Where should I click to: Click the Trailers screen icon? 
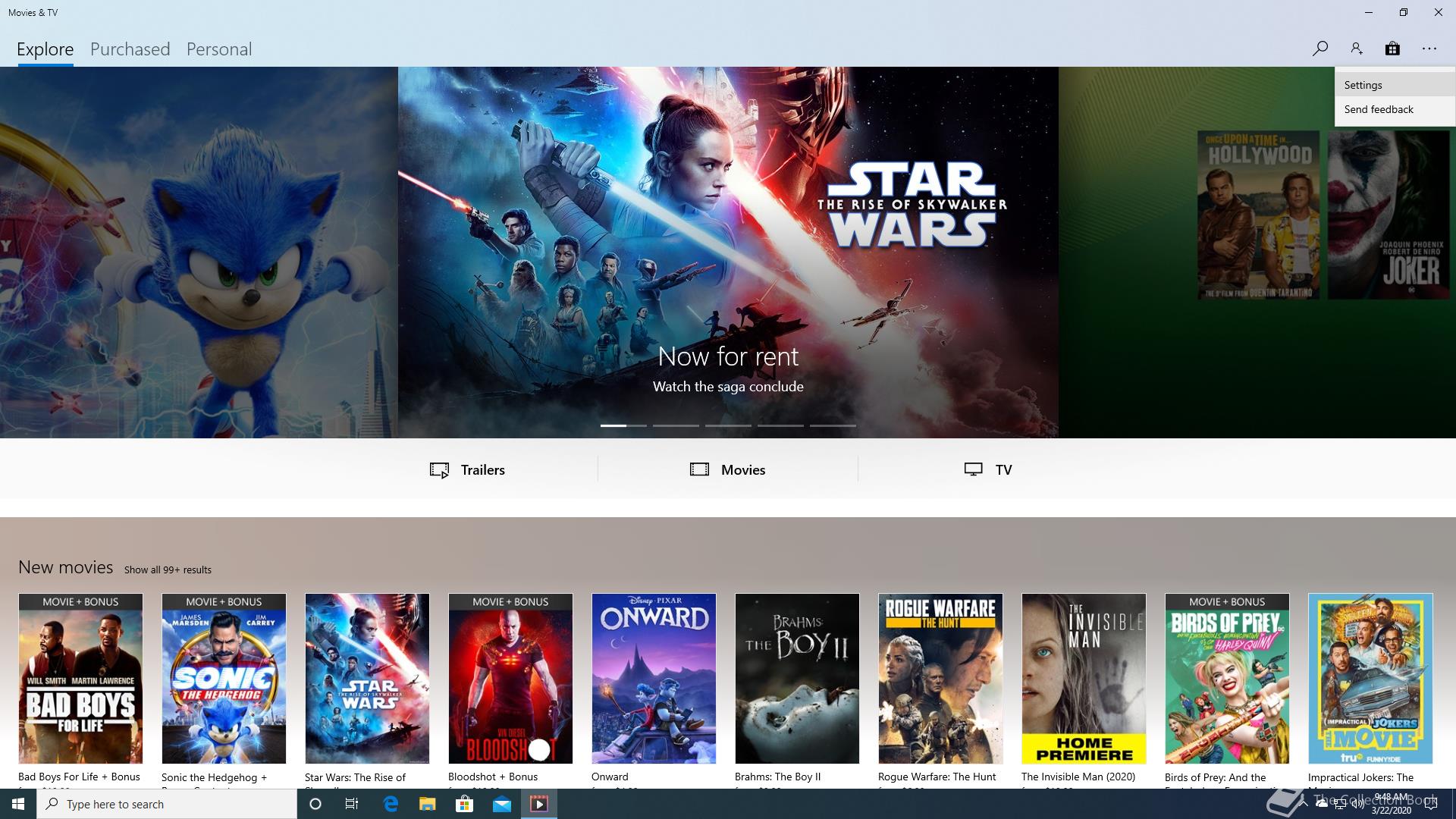tap(439, 469)
